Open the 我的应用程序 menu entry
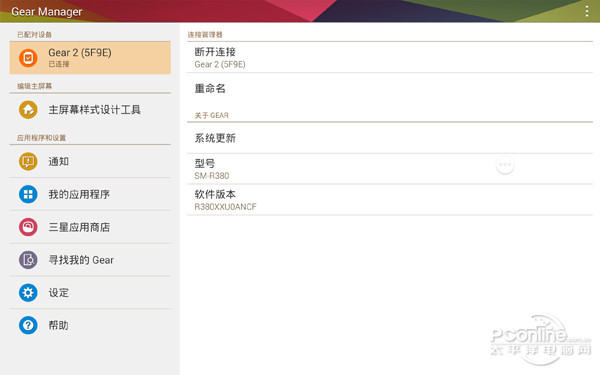Image resolution: width=600 pixels, height=375 pixels. [90, 194]
